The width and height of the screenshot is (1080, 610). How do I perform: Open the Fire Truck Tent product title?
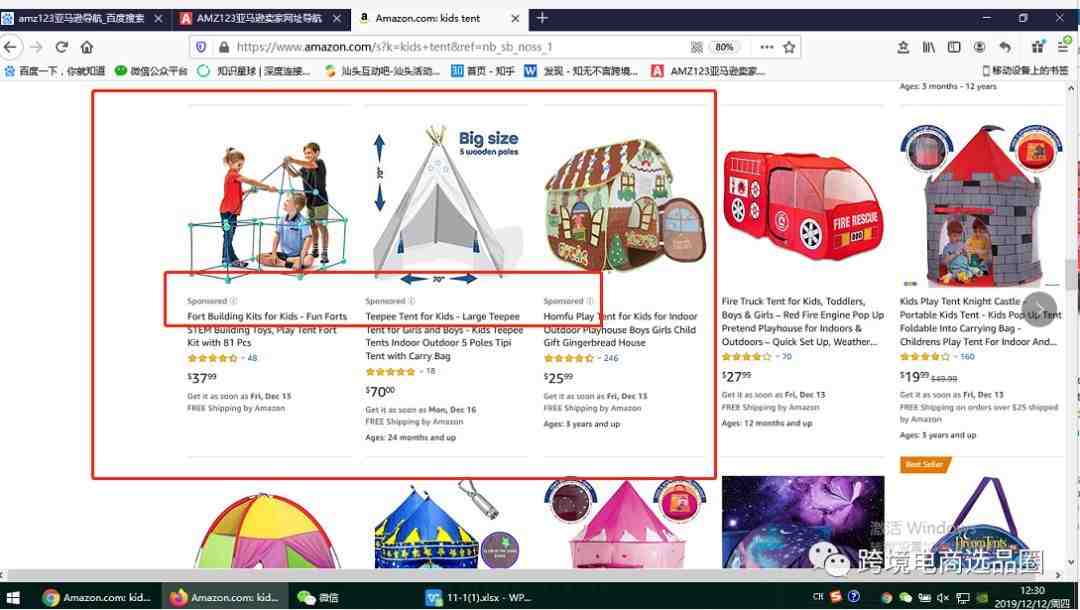point(802,321)
